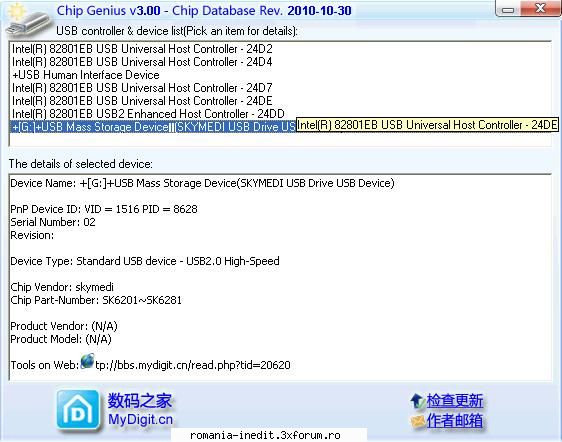
Task: Click the Device Name line in details
Action: tap(202, 183)
